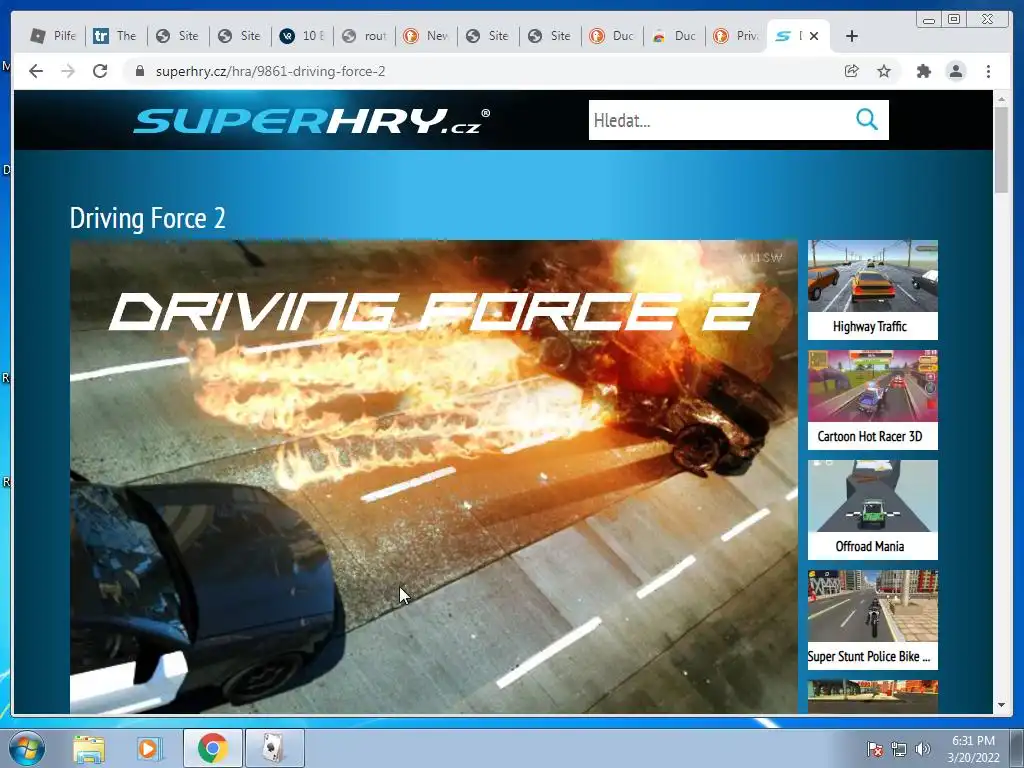1024x768 pixels.
Task: Click the Chrome taskbar icon
Action: pyautogui.click(x=212, y=748)
